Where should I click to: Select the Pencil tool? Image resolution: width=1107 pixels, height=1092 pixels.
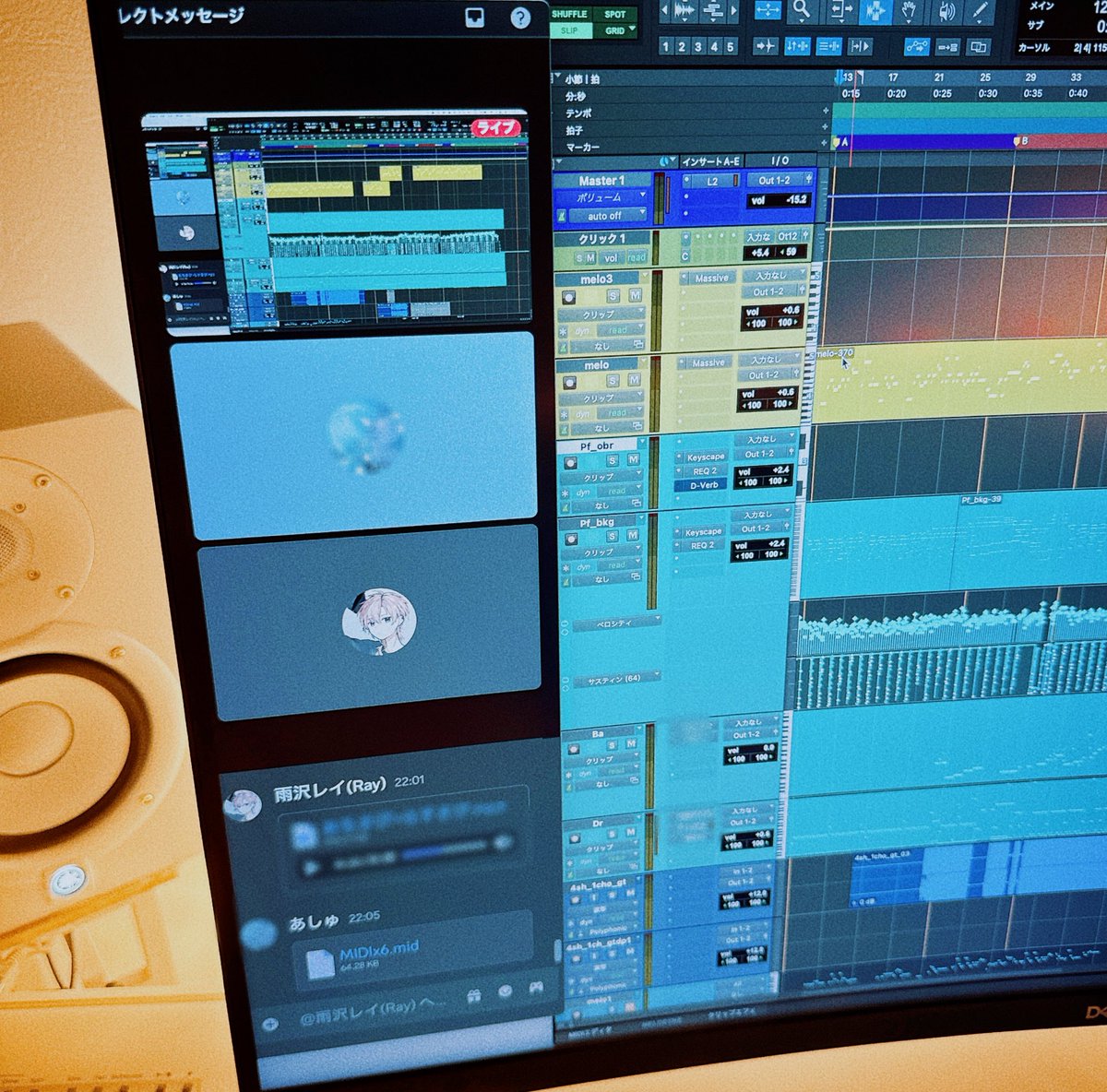click(x=980, y=10)
